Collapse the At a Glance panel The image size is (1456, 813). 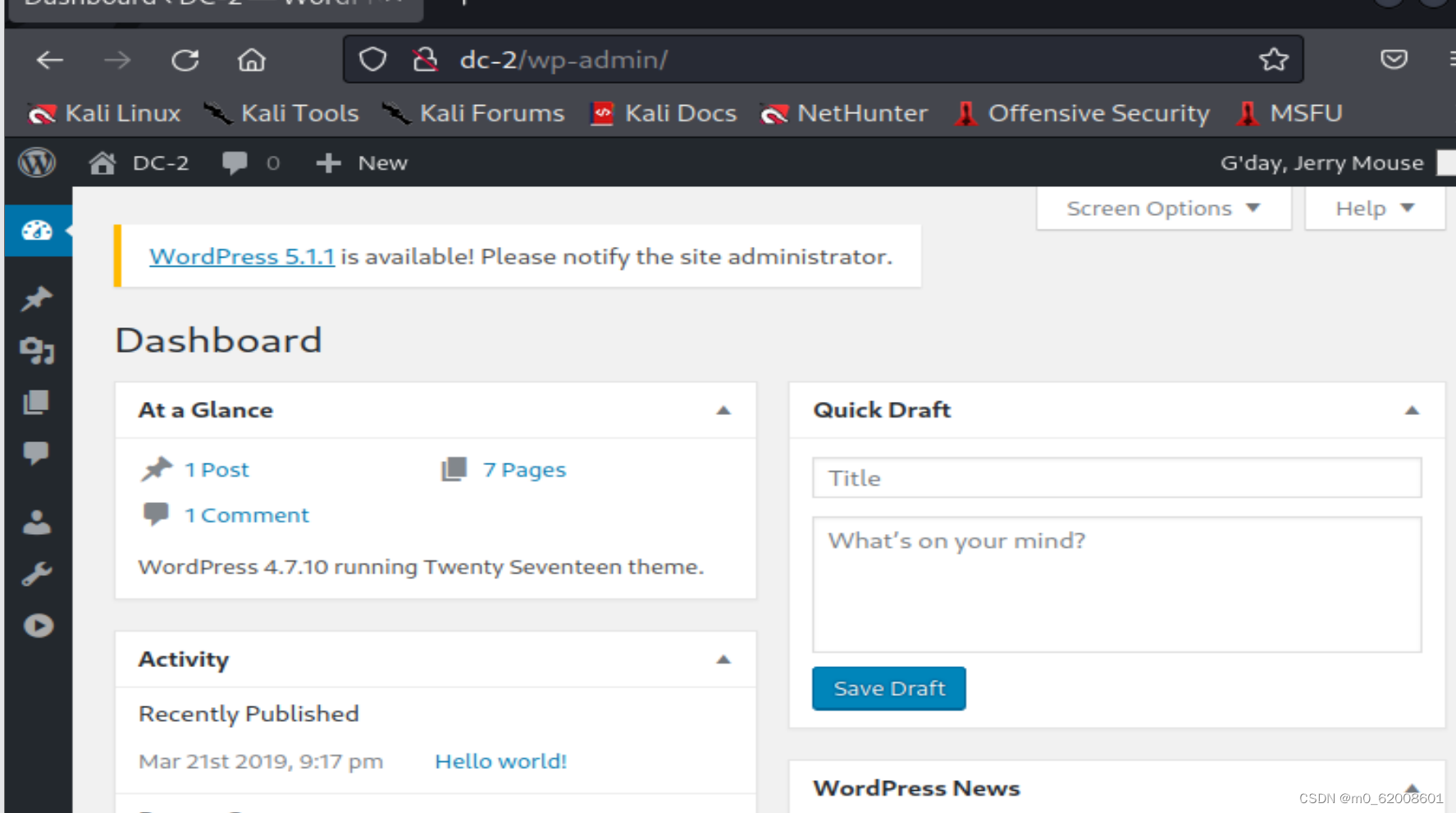[723, 410]
